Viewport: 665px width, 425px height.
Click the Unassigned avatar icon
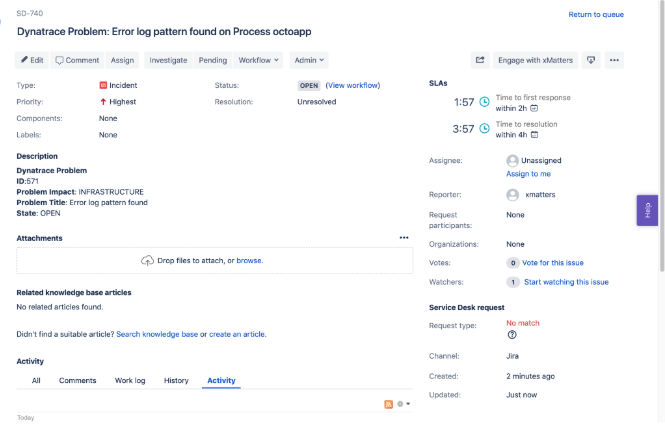[512, 161]
